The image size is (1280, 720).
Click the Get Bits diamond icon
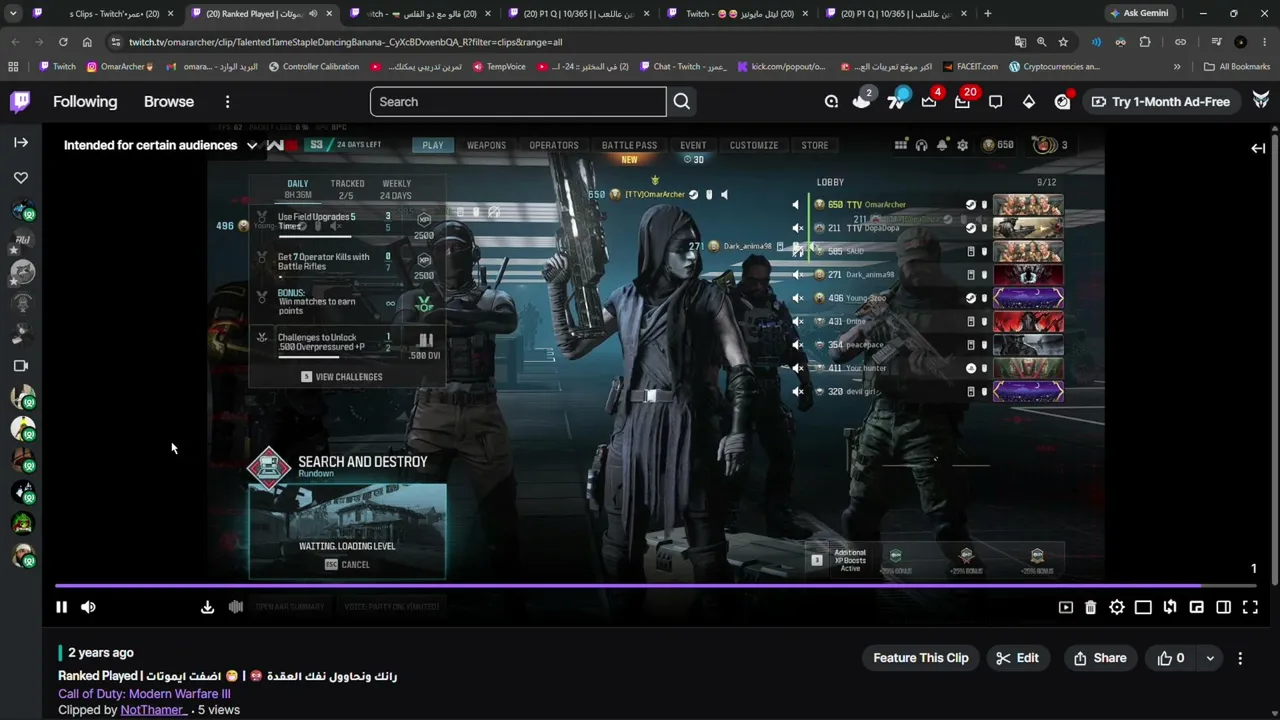1029,102
